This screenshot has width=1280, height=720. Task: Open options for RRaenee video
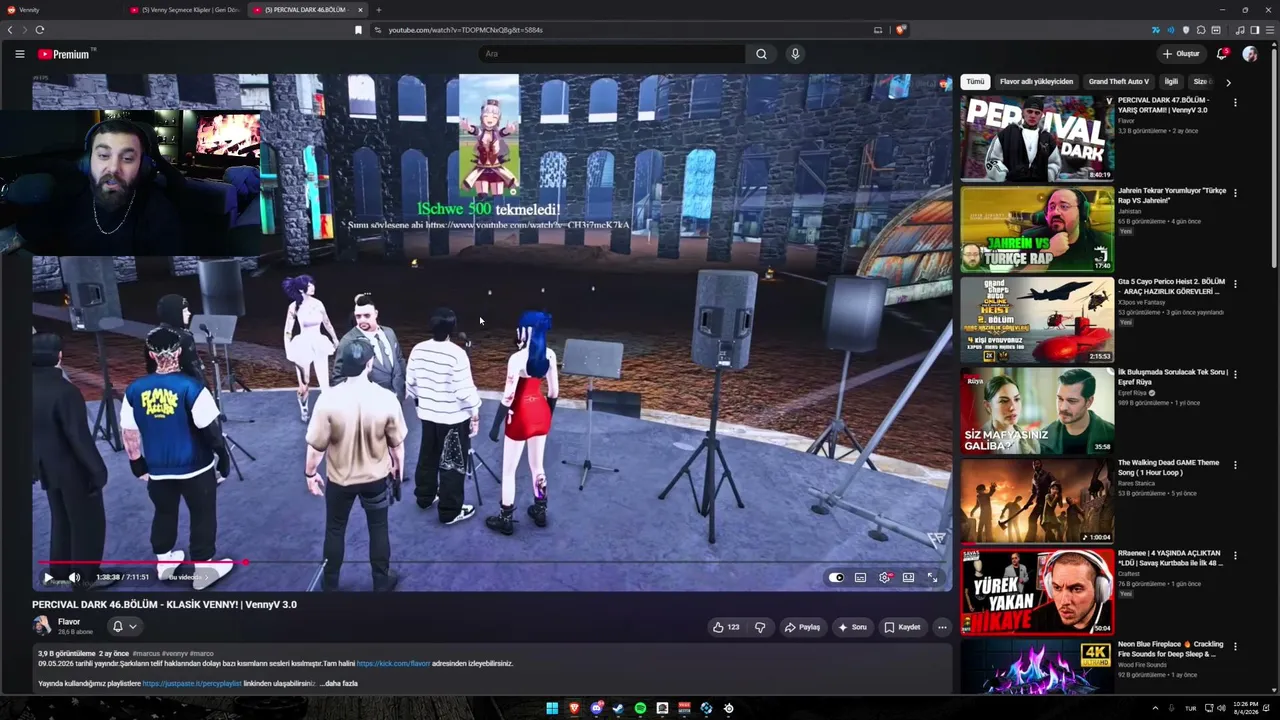click(x=1235, y=555)
